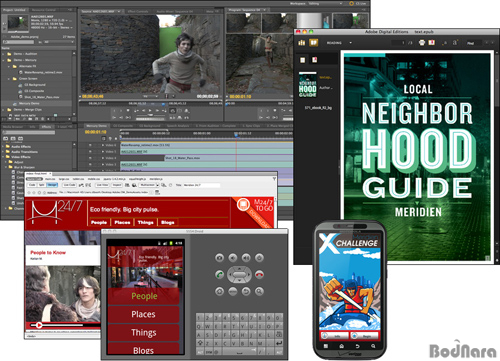Collapse the Video Effects folder
Image resolution: width=500 pixels, height=361 pixels.
(x=3, y=157)
